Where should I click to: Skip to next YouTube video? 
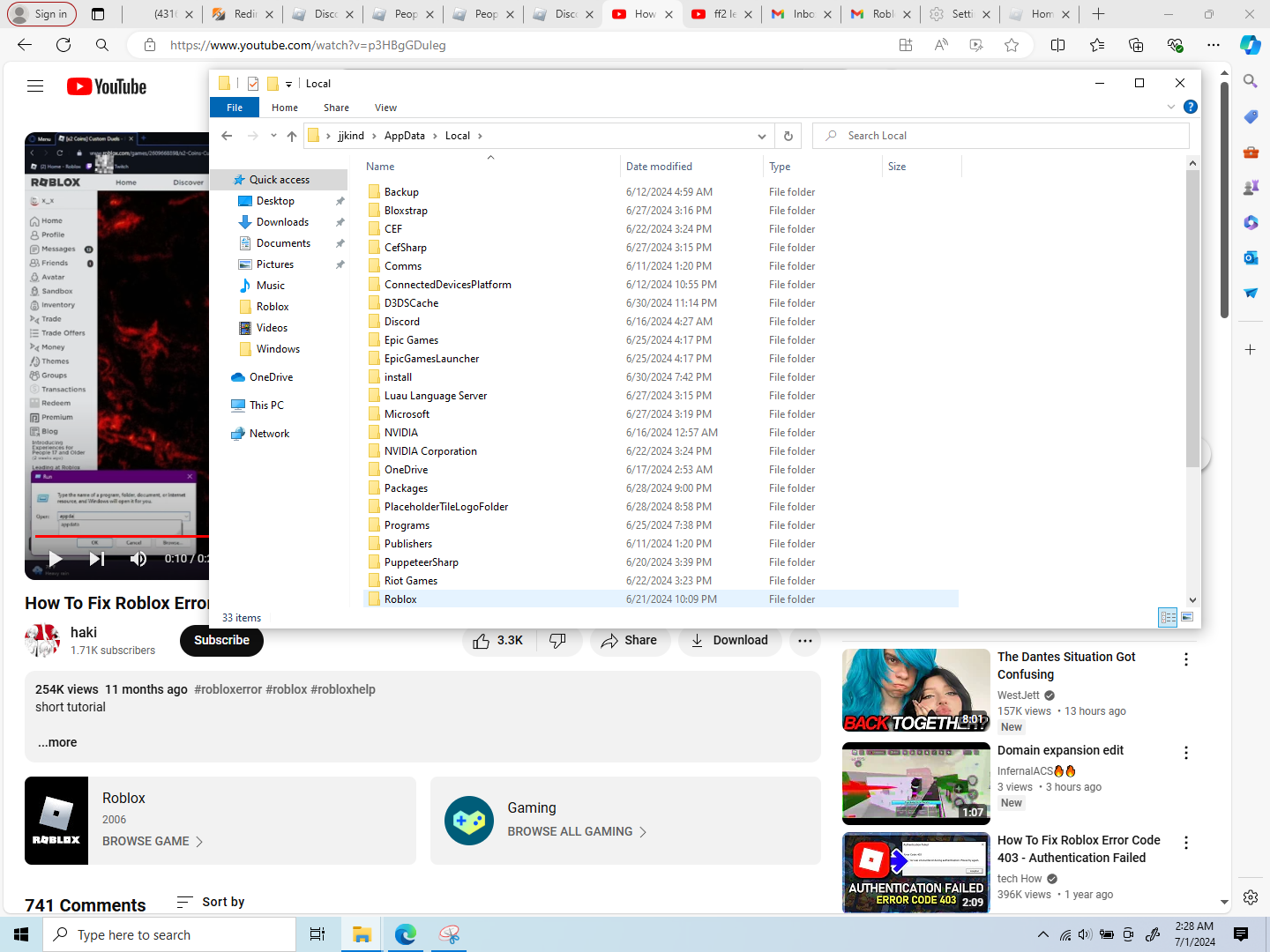97,559
